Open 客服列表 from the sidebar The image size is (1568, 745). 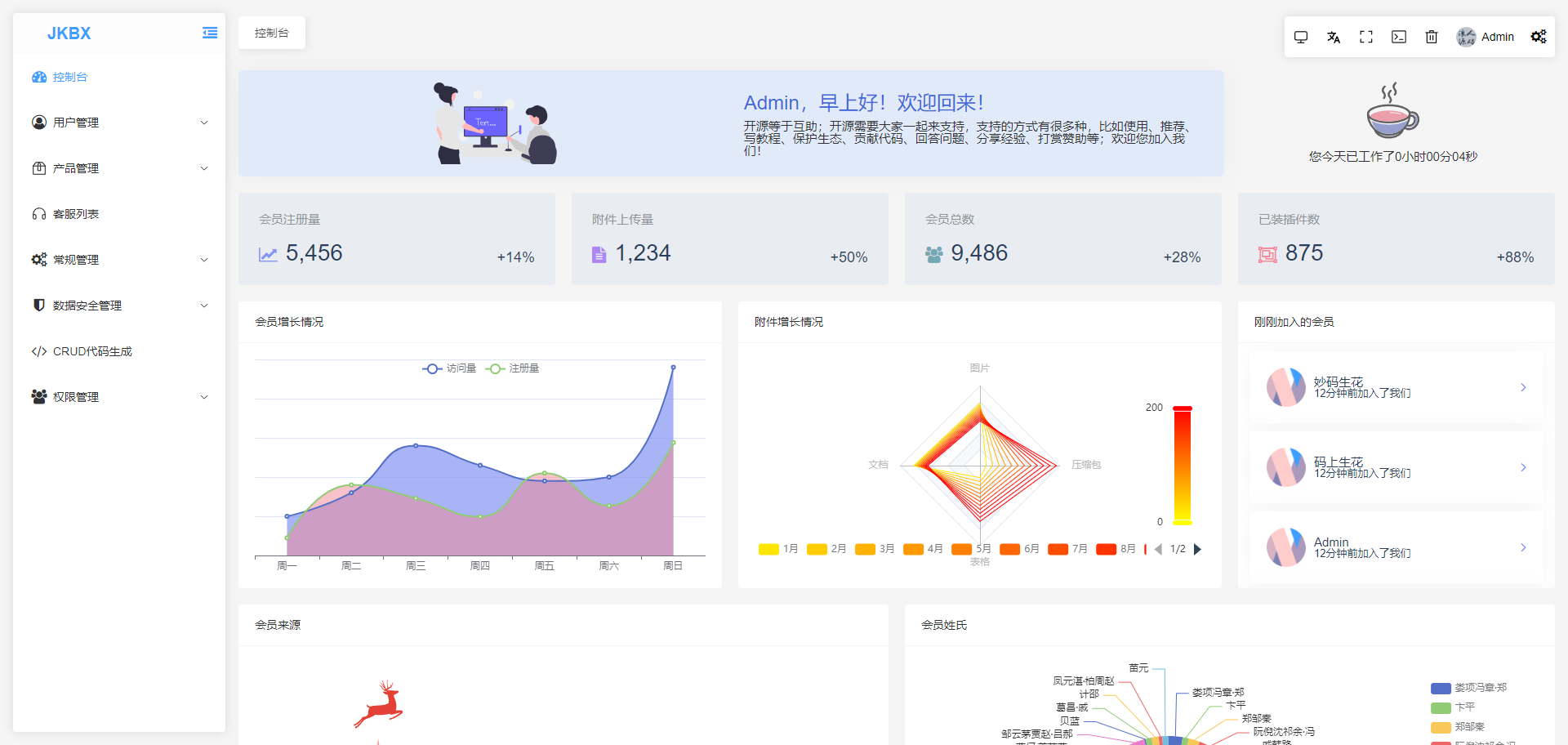pyautogui.click(x=76, y=214)
